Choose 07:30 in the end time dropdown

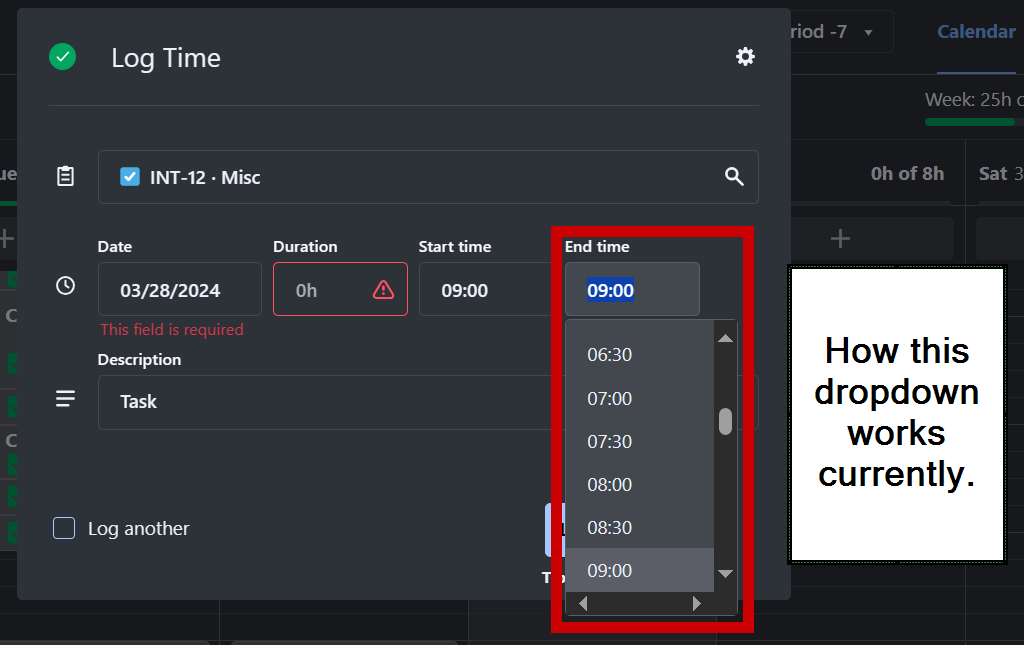[609, 441]
